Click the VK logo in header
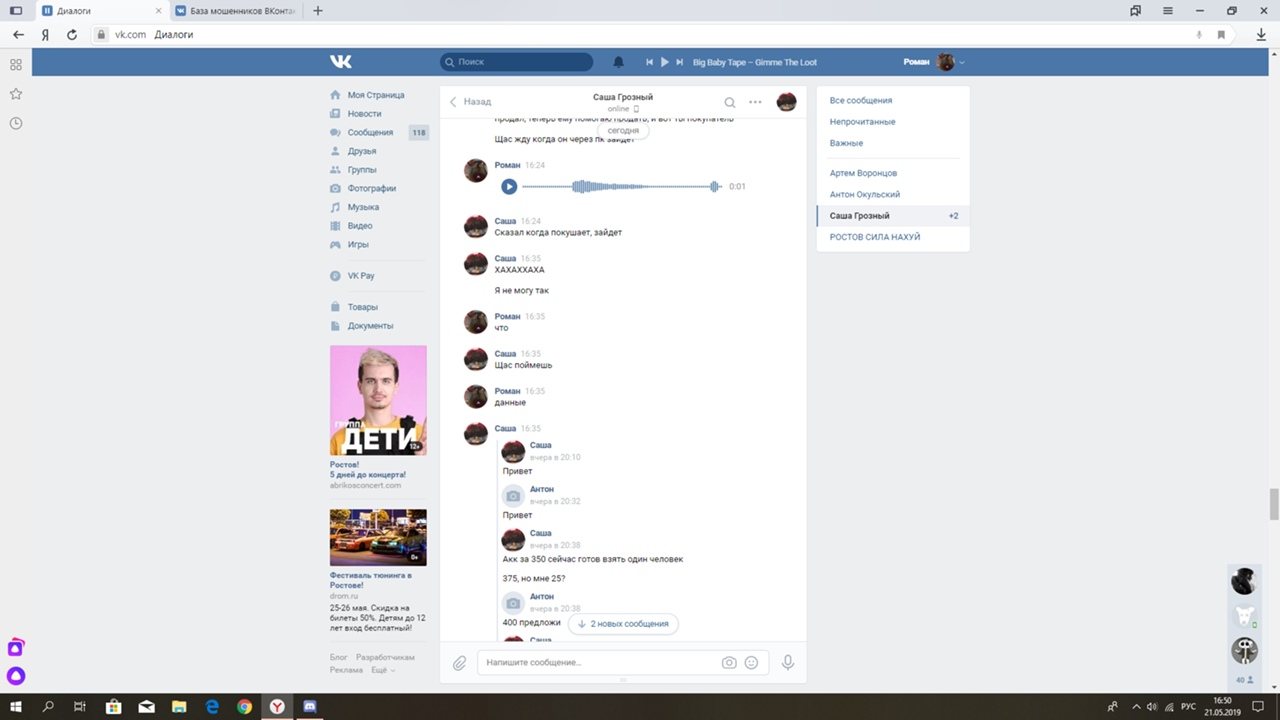Screen dimensions: 1280x720 [341, 62]
